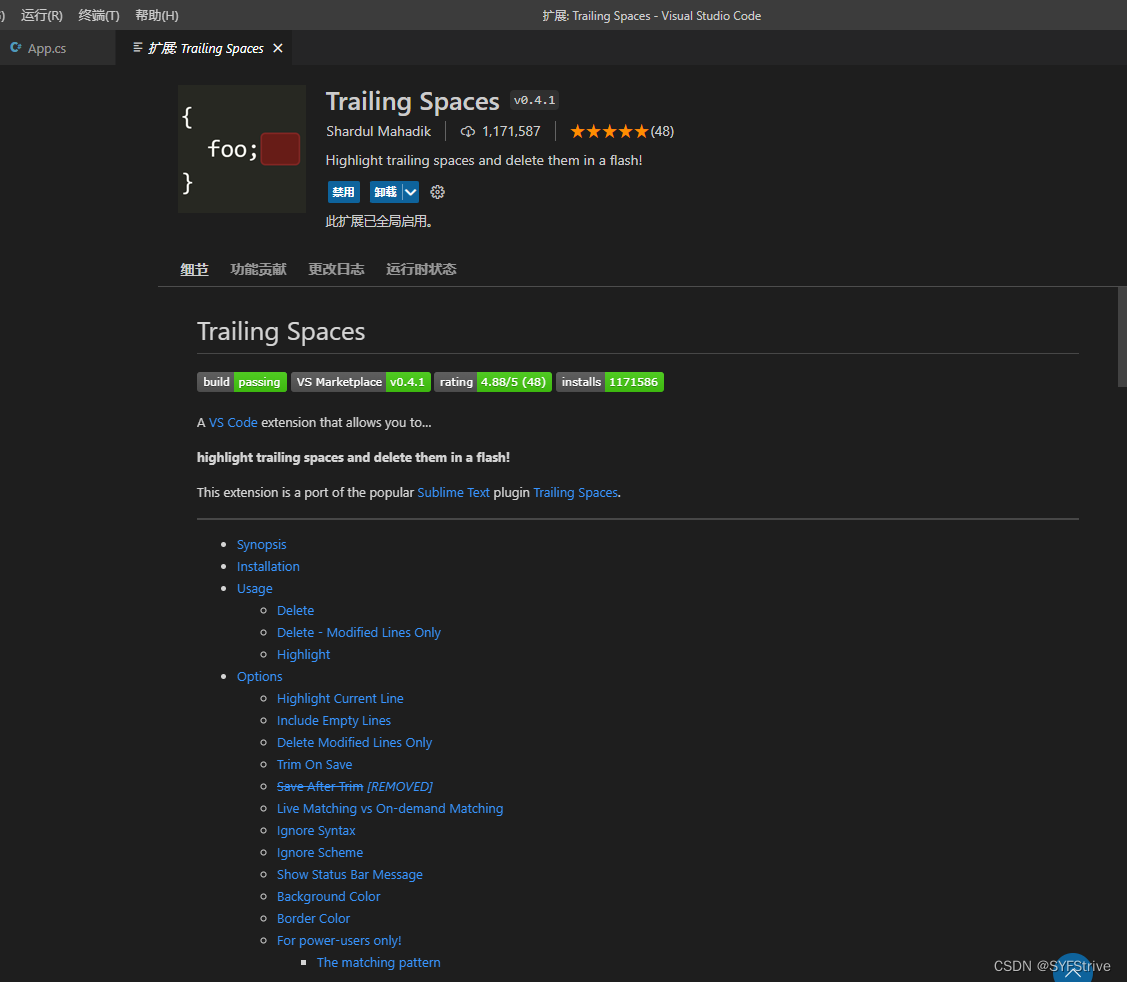Click the VS Marketplace v0.4.1 badge
The image size is (1127, 982).
pyautogui.click(x=361, y=382)
